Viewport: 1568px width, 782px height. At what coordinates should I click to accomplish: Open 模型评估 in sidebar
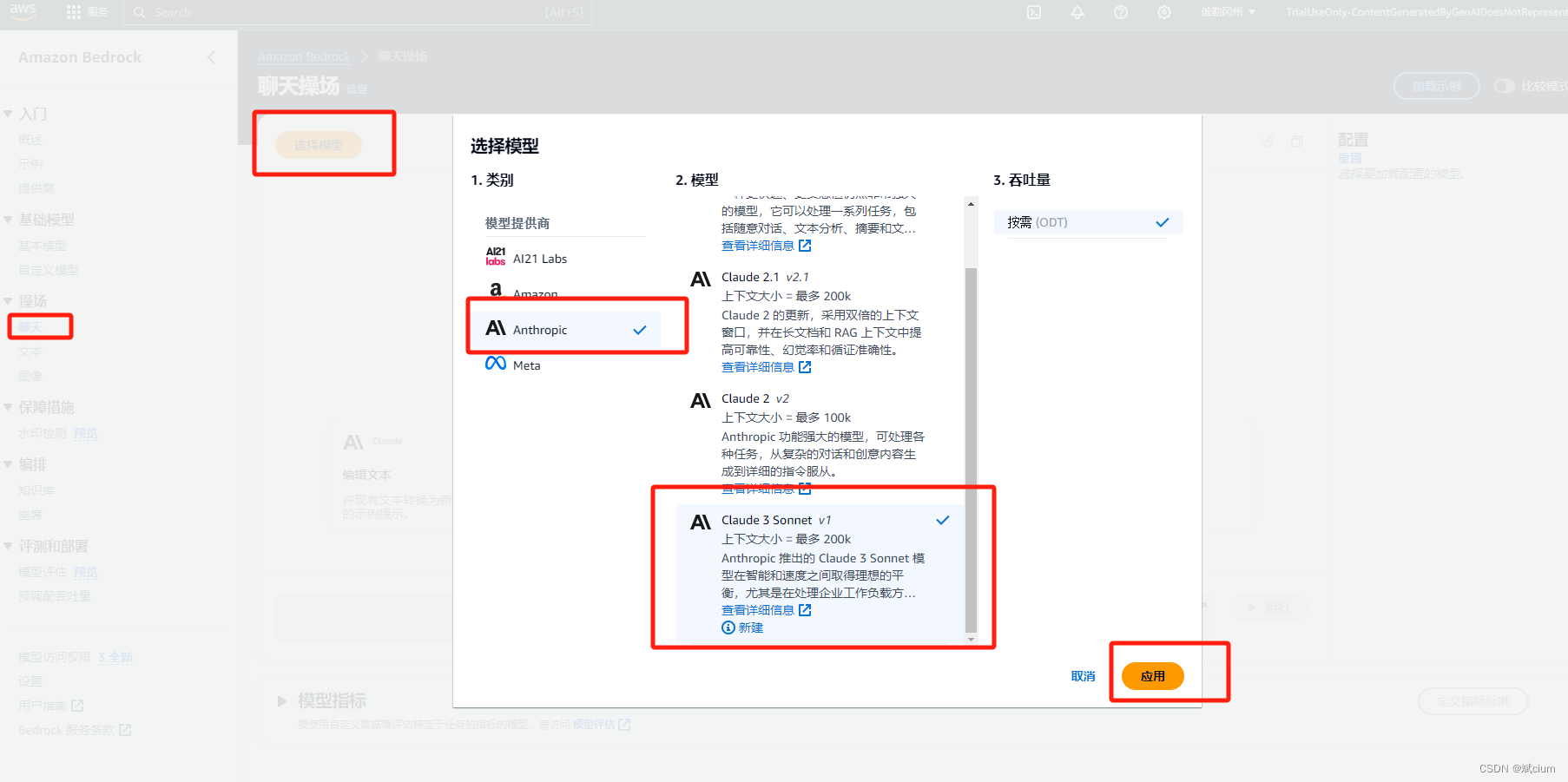pyautogui.click(x=43, y=572)
